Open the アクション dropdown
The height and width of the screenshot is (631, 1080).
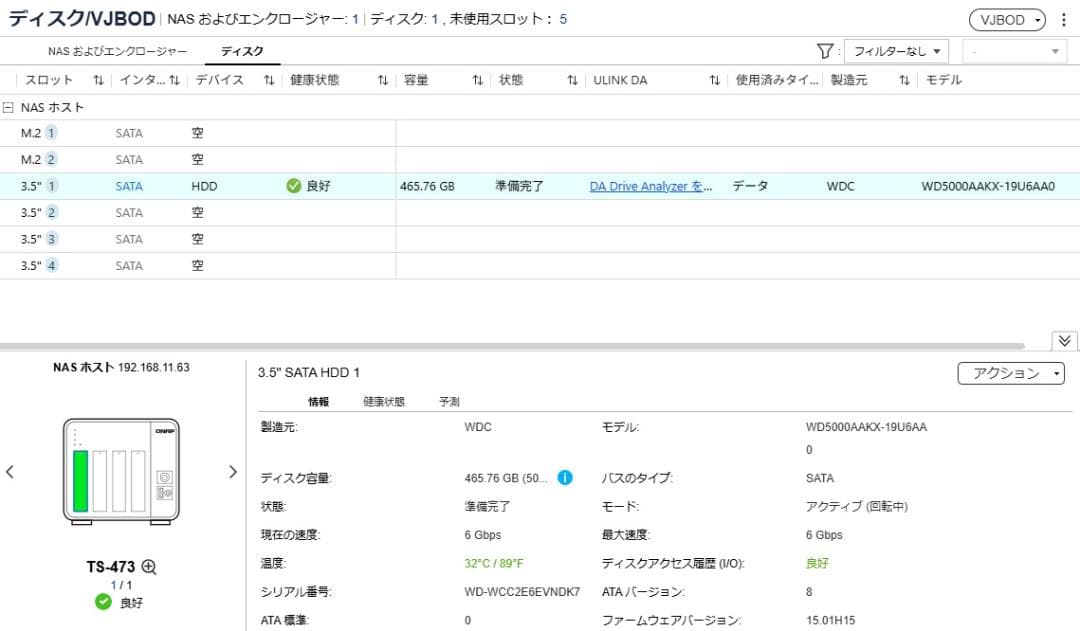[x=1011, y=372]
